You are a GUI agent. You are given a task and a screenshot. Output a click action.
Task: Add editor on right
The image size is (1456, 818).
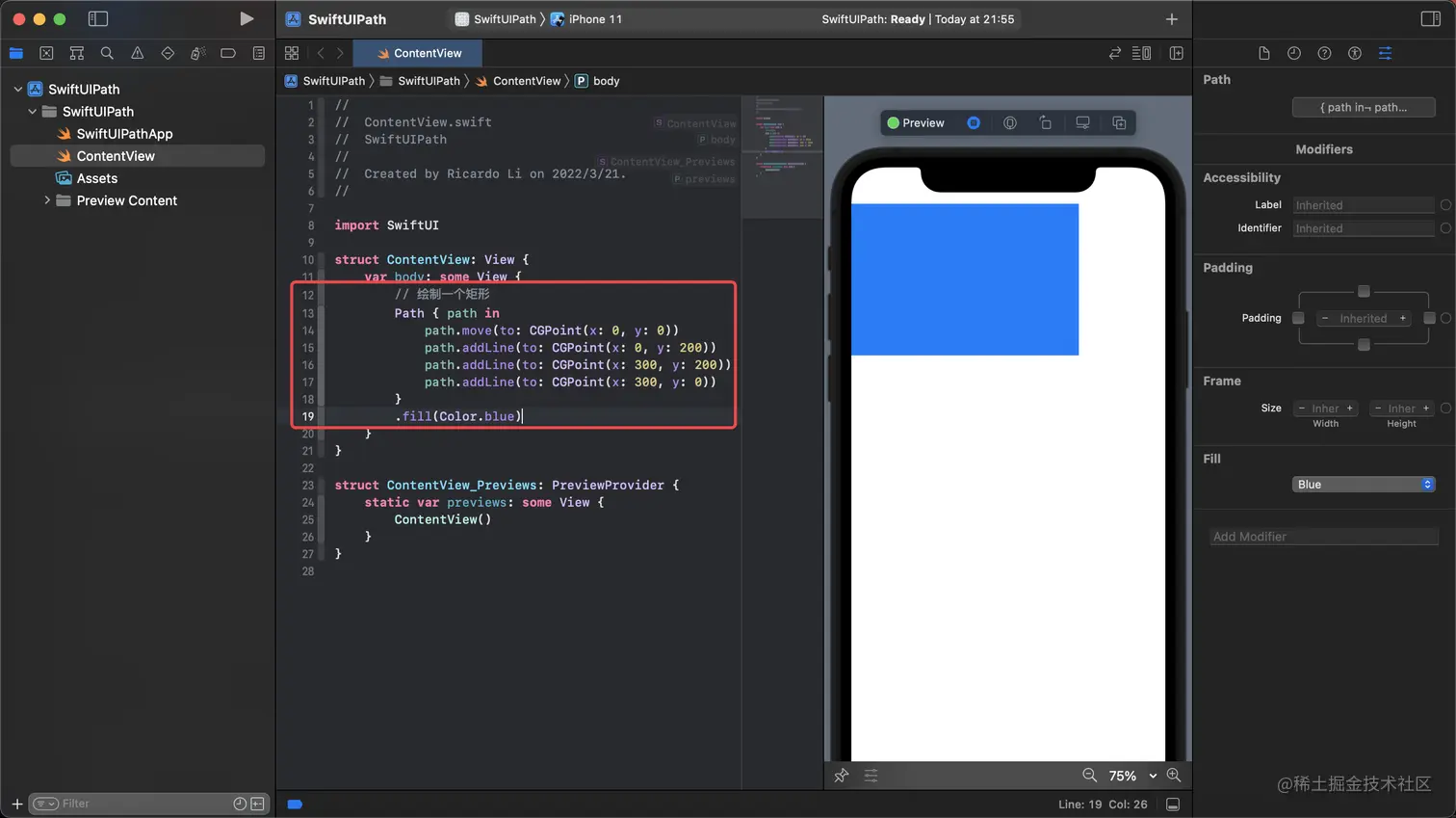pos(1177,53)
